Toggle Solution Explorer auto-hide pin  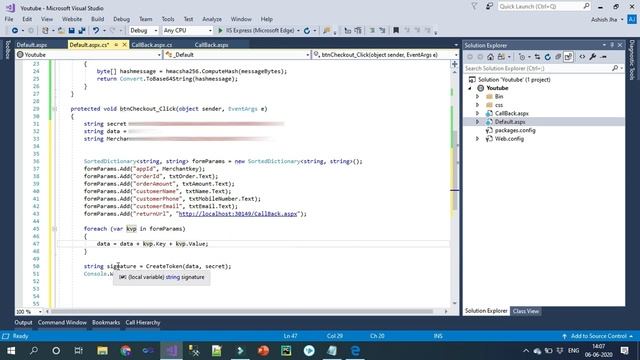[x=612, y=45]
